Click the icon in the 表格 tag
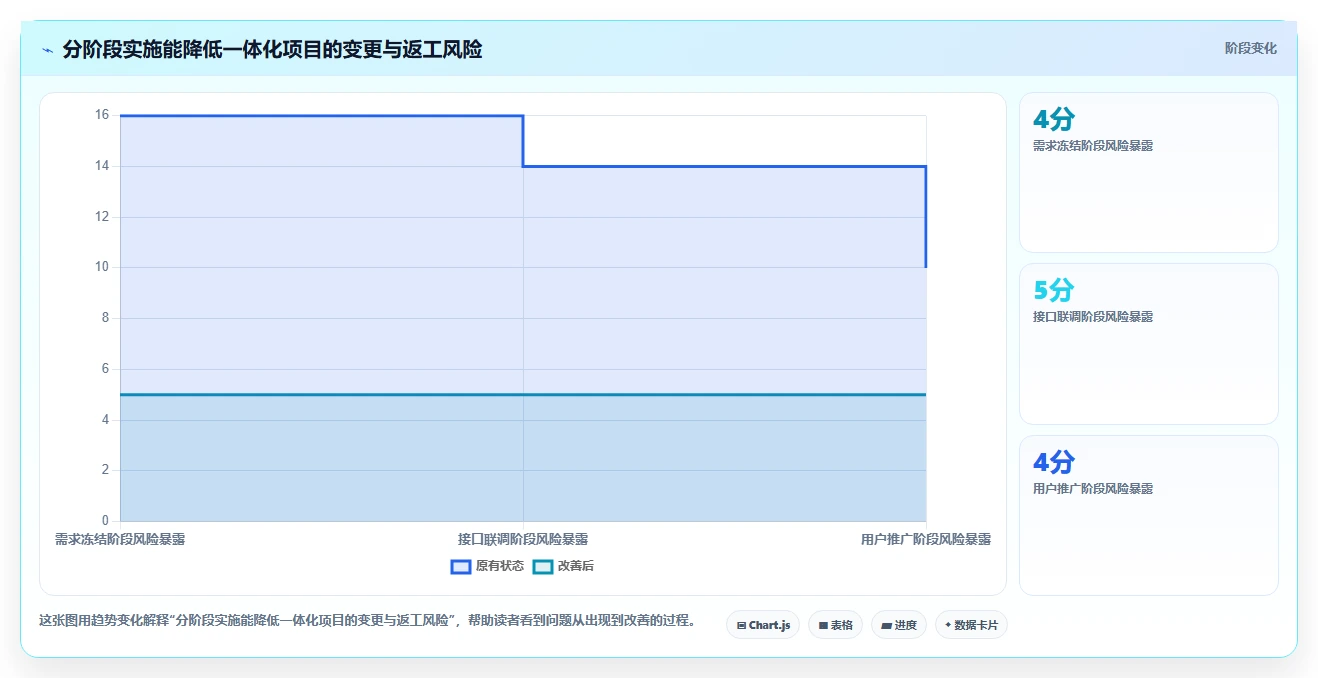Image resolution: width=1318 pixels, height=678 pixels. click(823, 625)
